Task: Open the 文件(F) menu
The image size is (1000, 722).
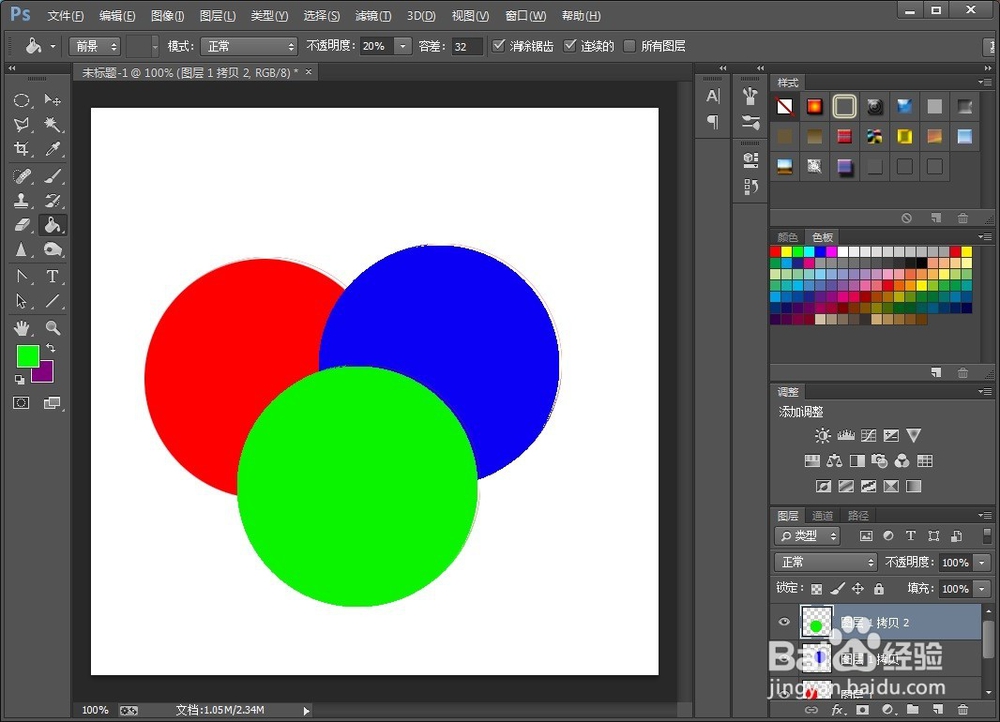Action: pos(65,16)
